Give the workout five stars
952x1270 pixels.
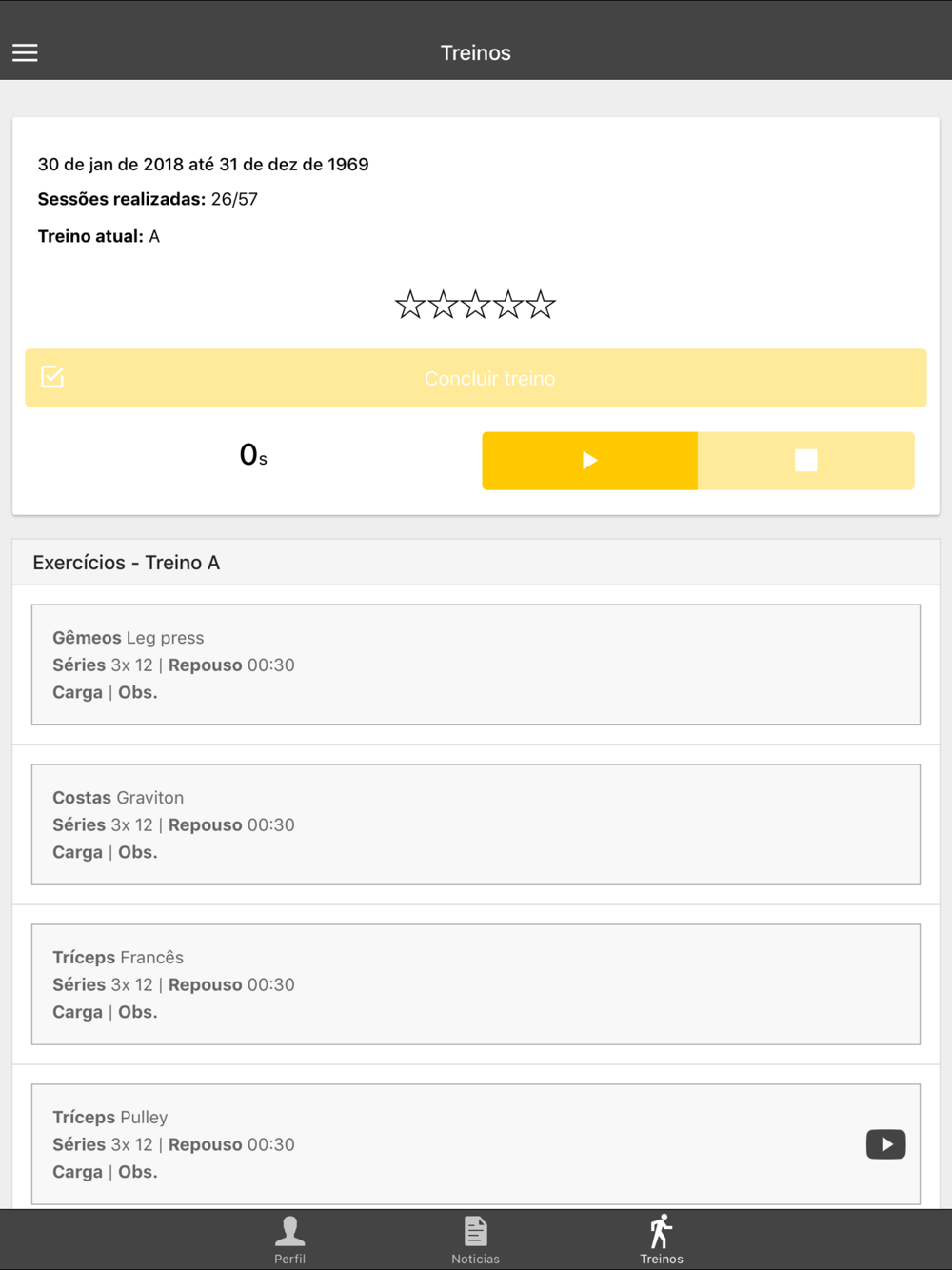point(541,305)
